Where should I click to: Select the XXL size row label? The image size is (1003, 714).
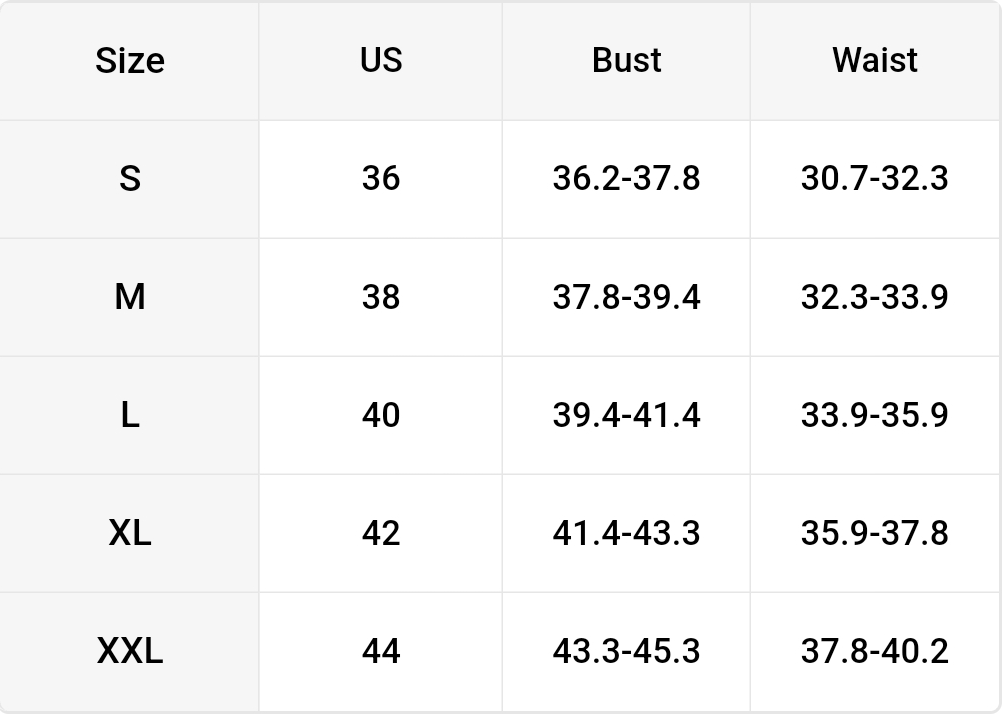pyautogui.click(x=130, y=651)
